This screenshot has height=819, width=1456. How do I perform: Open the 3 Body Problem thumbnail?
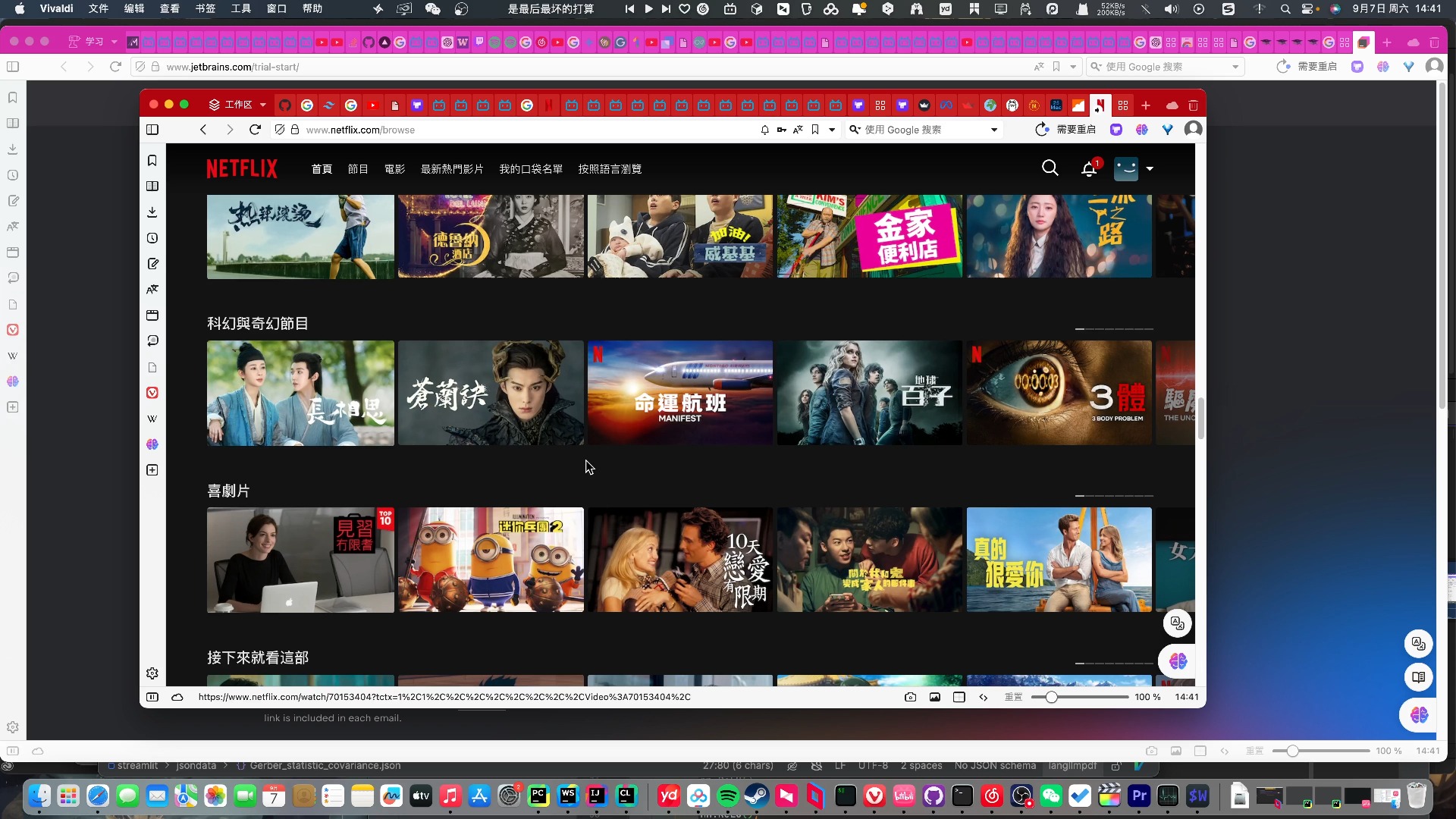pyautogui.click(x=1059, y=393)
